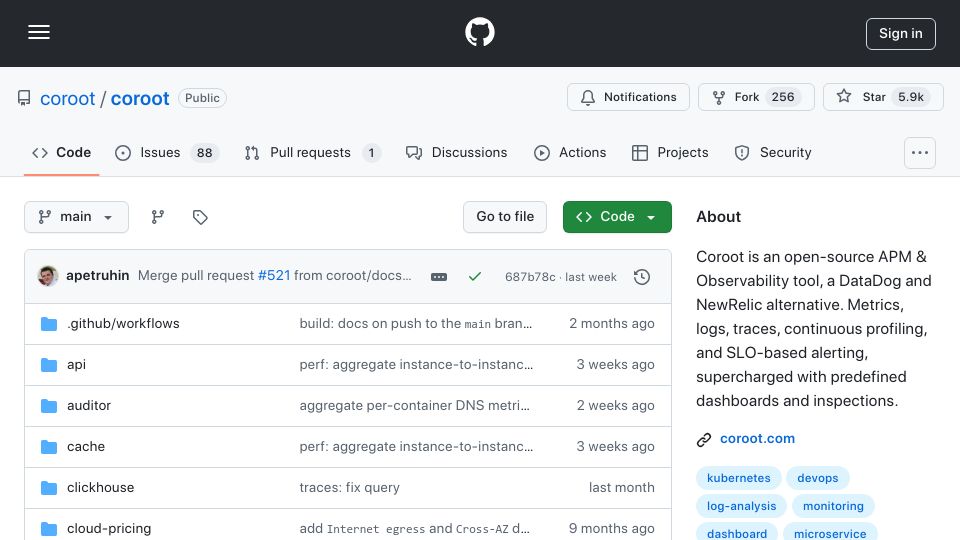The width and height of the screenshot is (960, 540).
Task: Open the hamburger navigation menu
Action: 39,32
